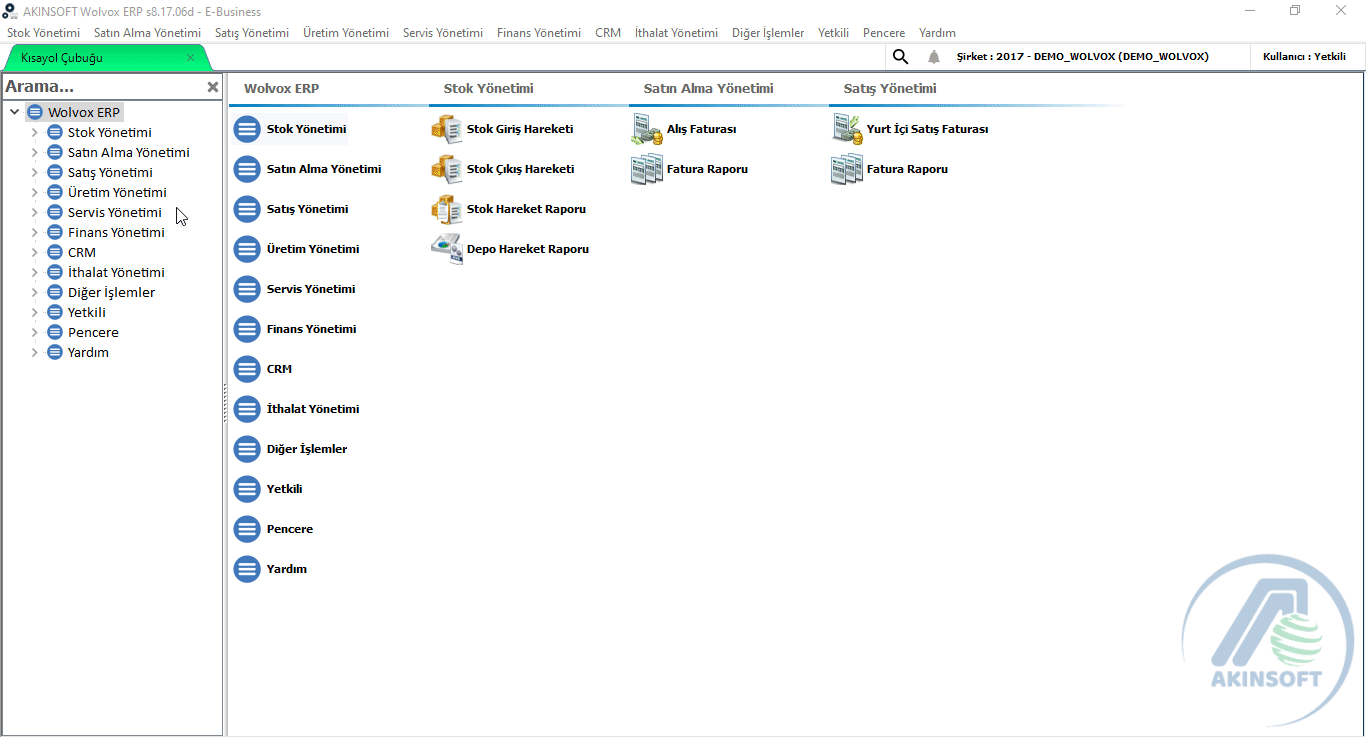This screenshot has height=738, width=1366.
Task: Select Pencere in the tree
Action: click(93, 332)
